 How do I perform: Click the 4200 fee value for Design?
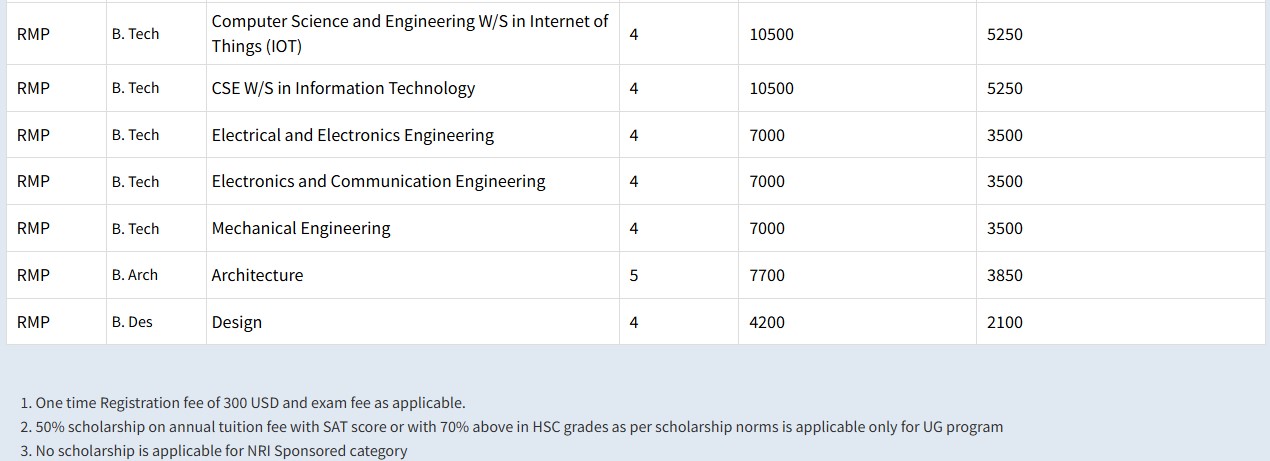(x=767, y=322)
